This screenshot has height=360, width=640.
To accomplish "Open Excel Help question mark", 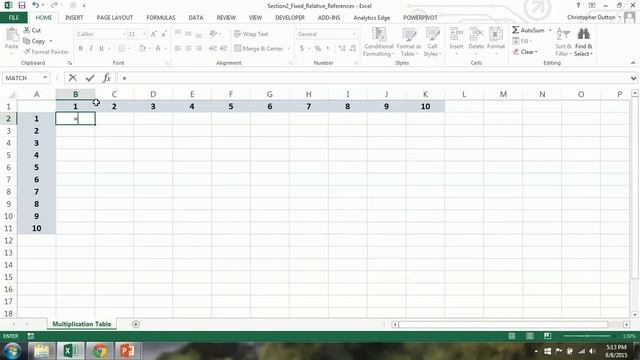I will click(x=578, y=5).
